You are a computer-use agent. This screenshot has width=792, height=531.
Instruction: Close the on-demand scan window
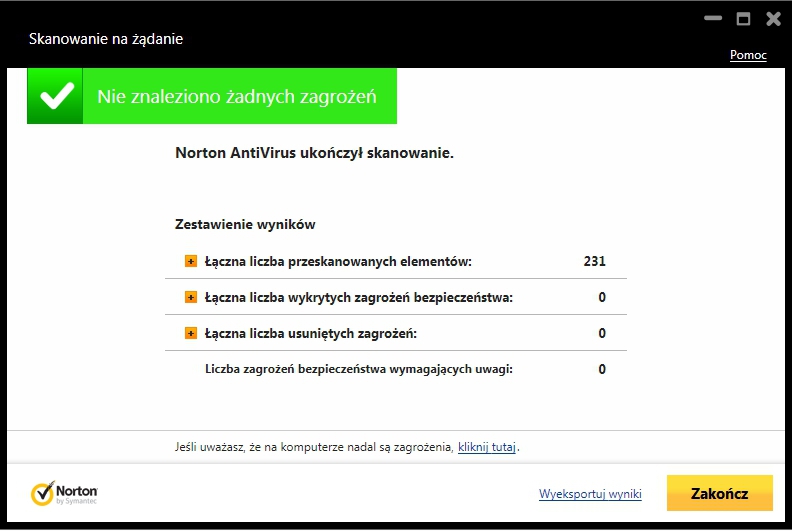[x=773, y=19]
